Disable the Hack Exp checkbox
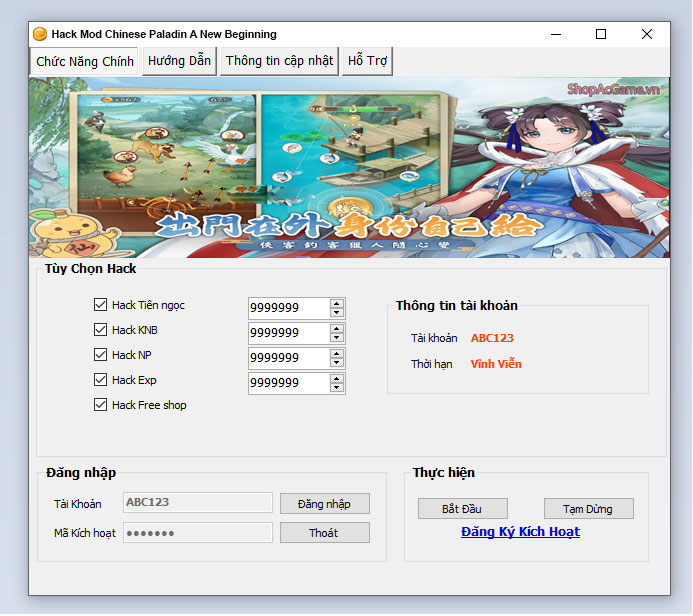The height and width of the screenshot is (616, 693). [100, 380]
